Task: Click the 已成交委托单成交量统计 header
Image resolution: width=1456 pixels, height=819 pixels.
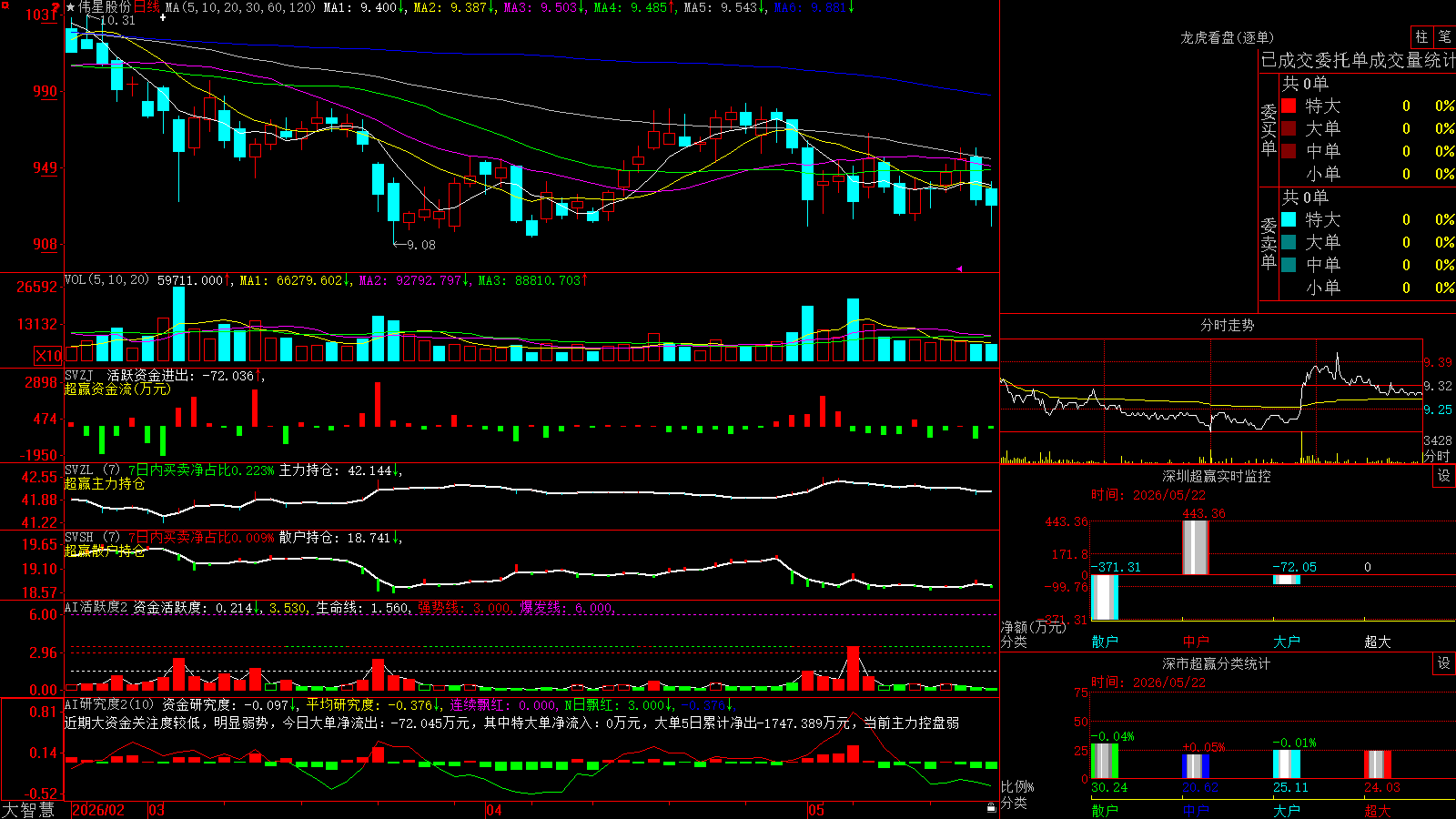Action: [1358, 60]
